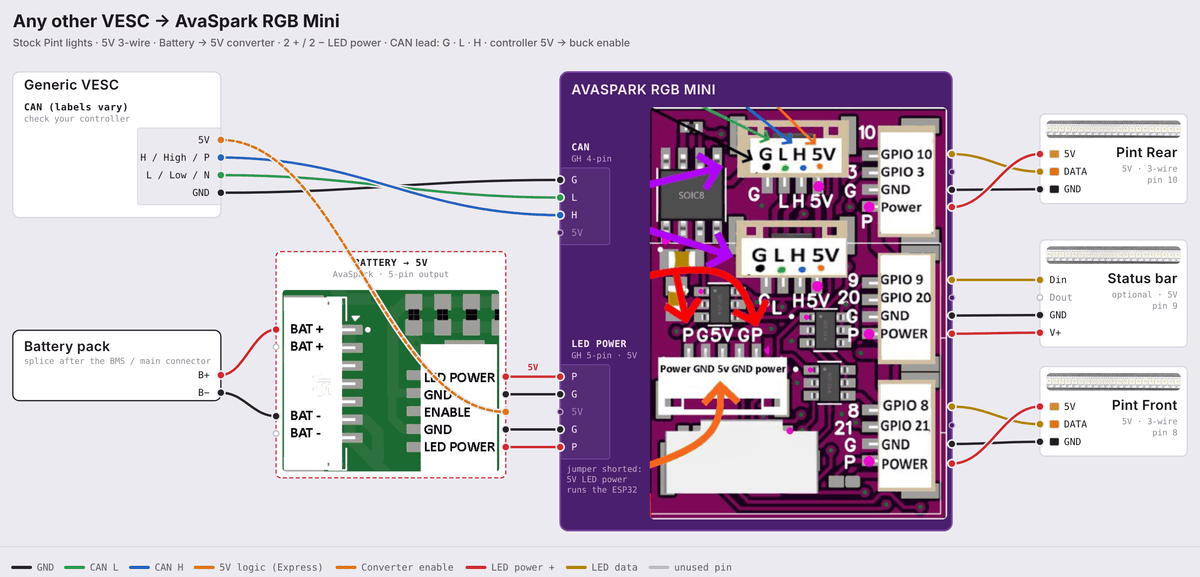Click the orange square beside DATA on Pint Front

[1055, 424]
